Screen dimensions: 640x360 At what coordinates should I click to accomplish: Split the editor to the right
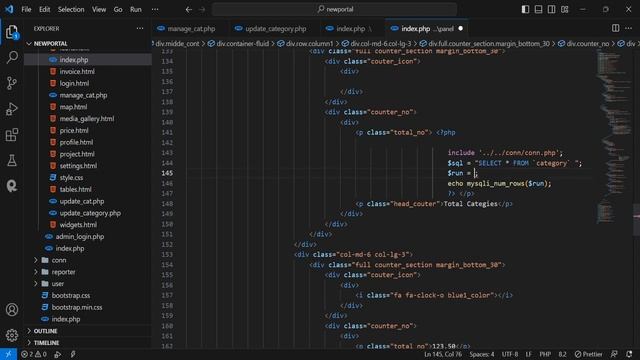tap(616, 28)
